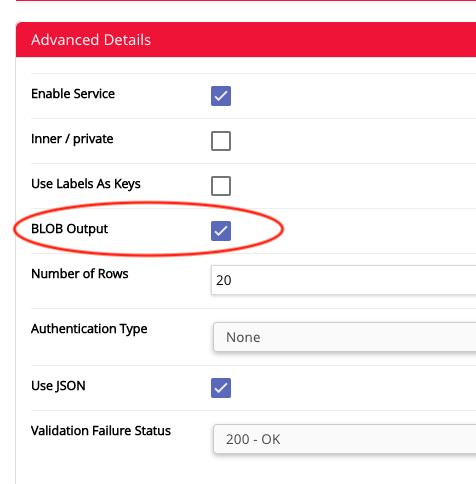Click the Advanced Details panel title
The height and width of the screenshot is (484, 476).
(x=91, y=40)
